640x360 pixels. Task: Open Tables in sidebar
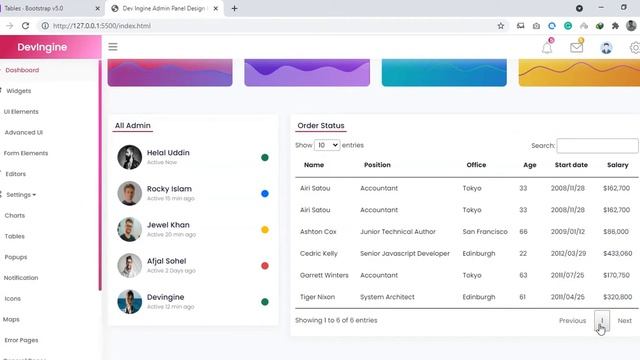(x=15, y=236)
